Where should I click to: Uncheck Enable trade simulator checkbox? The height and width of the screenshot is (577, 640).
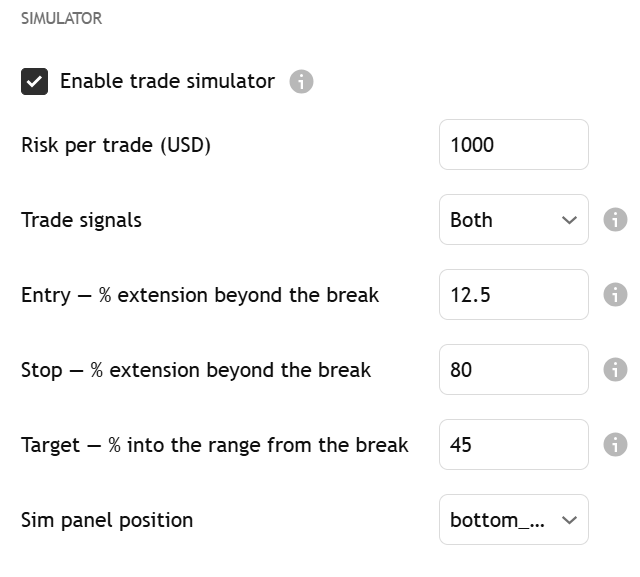tap(34, 82)
